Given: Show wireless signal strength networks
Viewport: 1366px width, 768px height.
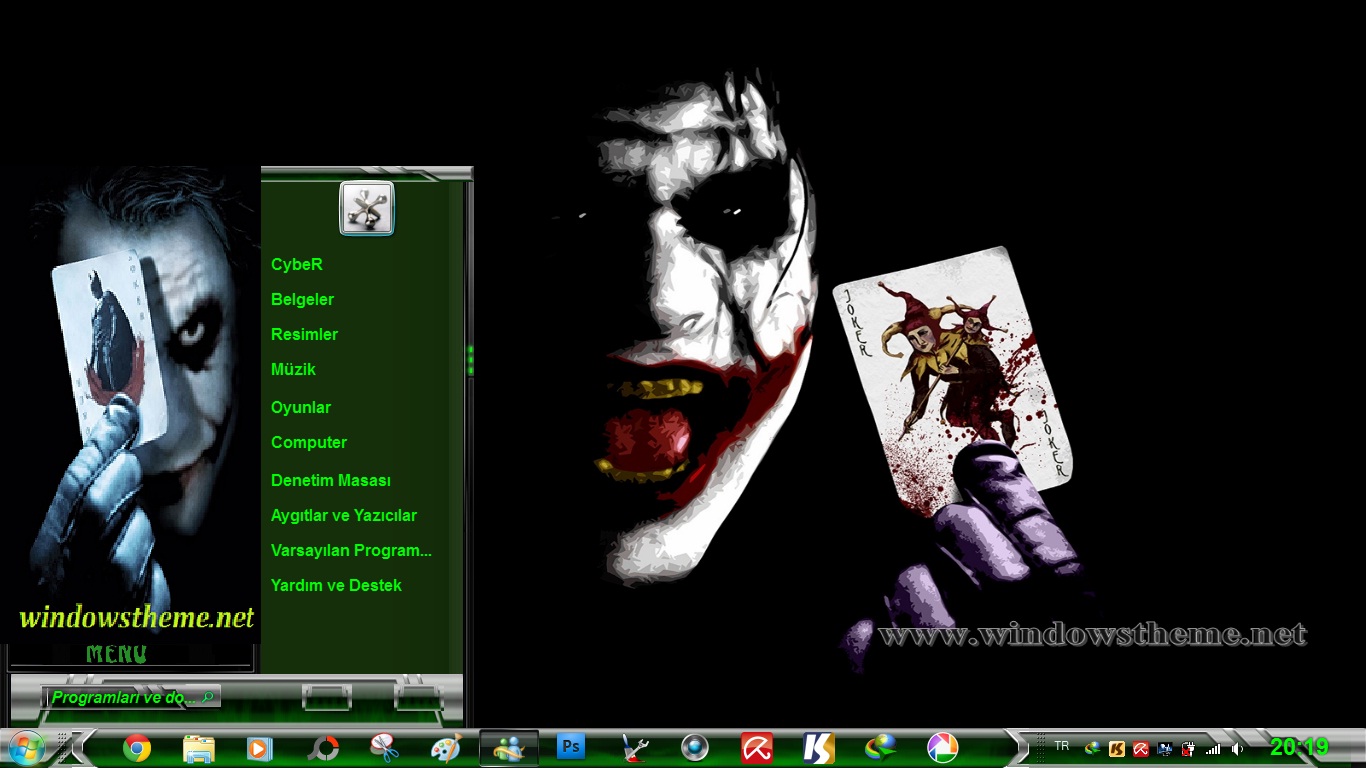Looking at the screenshot, I should [x=1213, y=748].
